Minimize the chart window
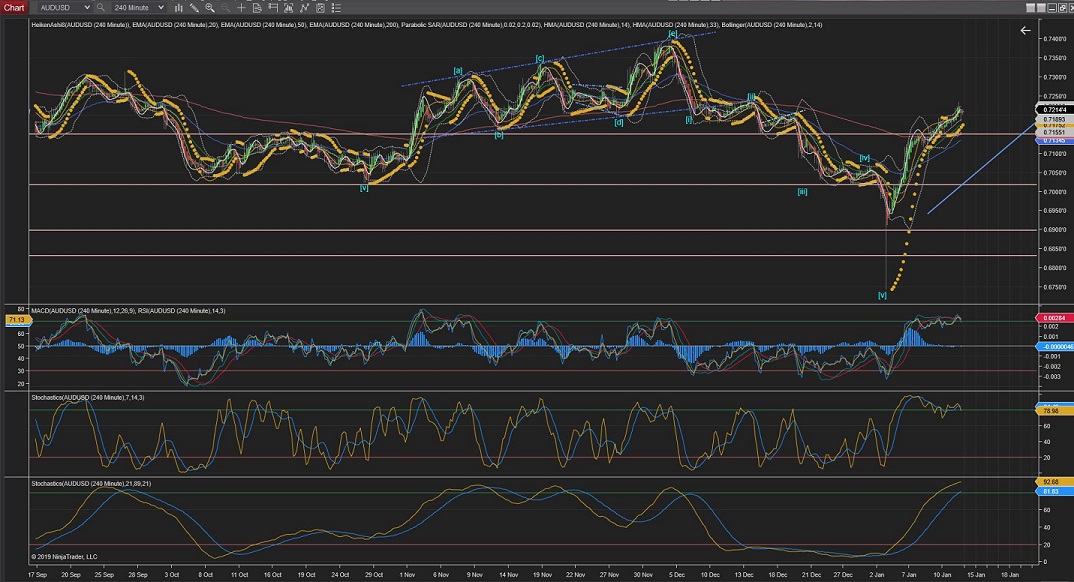This screenshot has height=582, width=1074. [1052, 8]
